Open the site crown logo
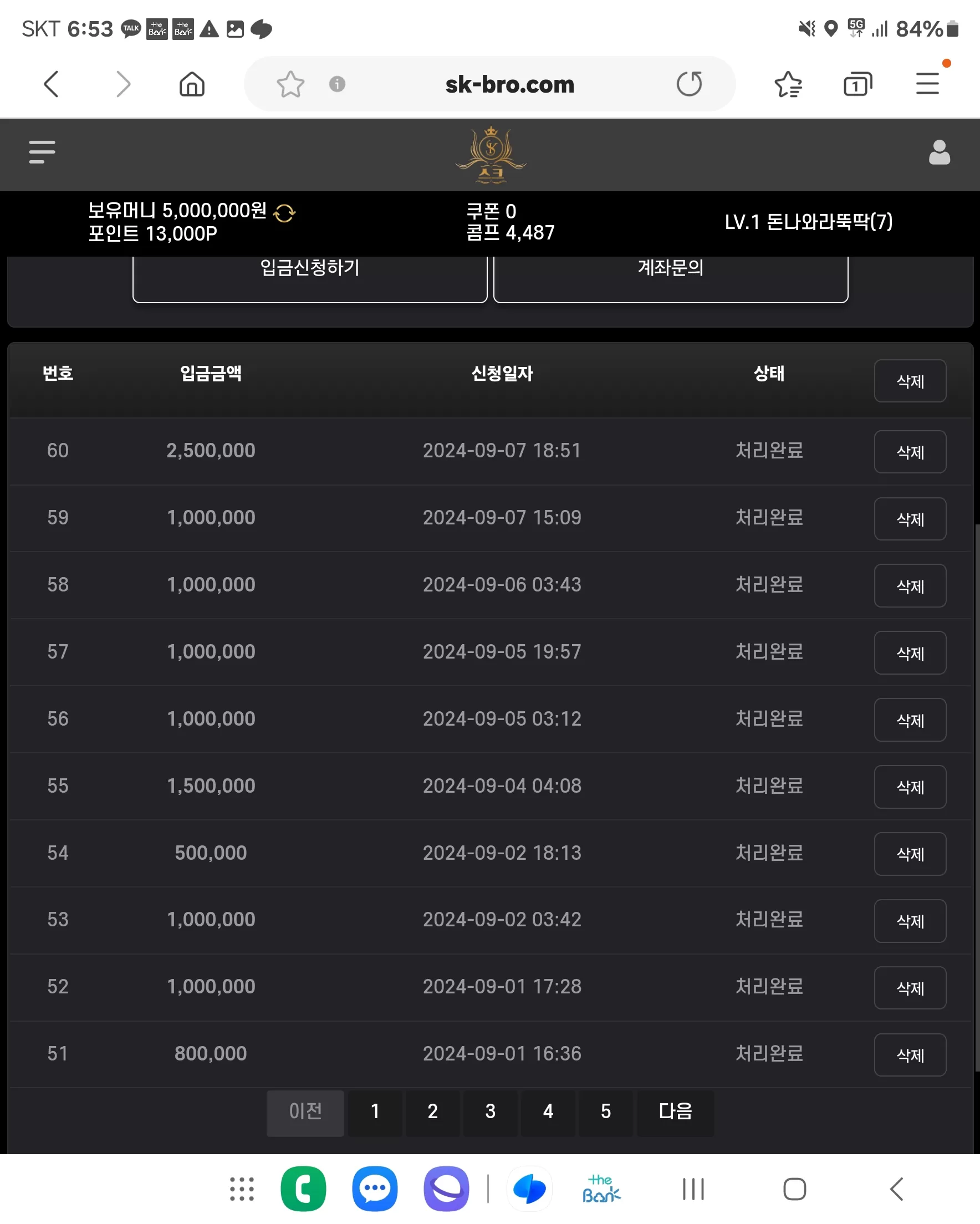This screenshot has height=1224, width=980. coord(491,155)
